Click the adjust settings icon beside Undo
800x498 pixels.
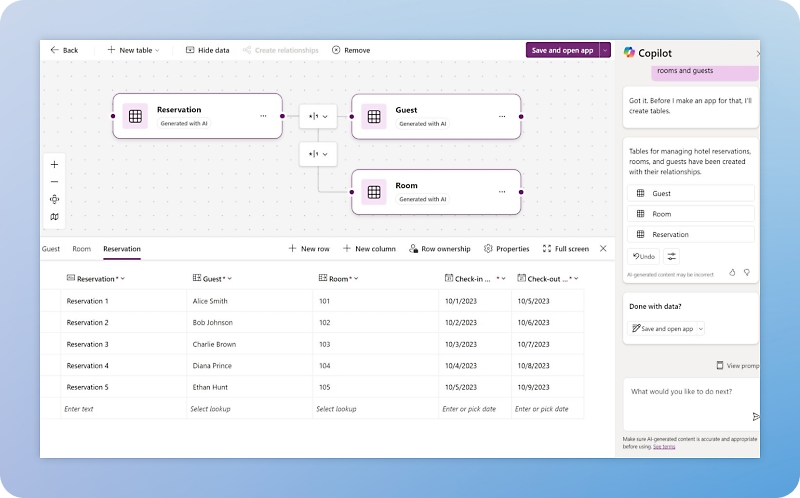(x=671, y=256)
